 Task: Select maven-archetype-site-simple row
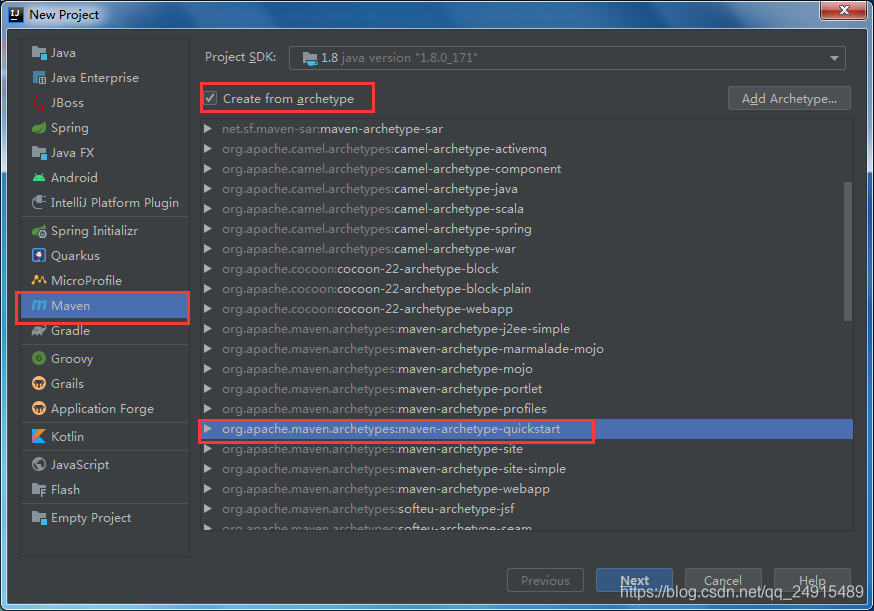click(x=527, y=469)
